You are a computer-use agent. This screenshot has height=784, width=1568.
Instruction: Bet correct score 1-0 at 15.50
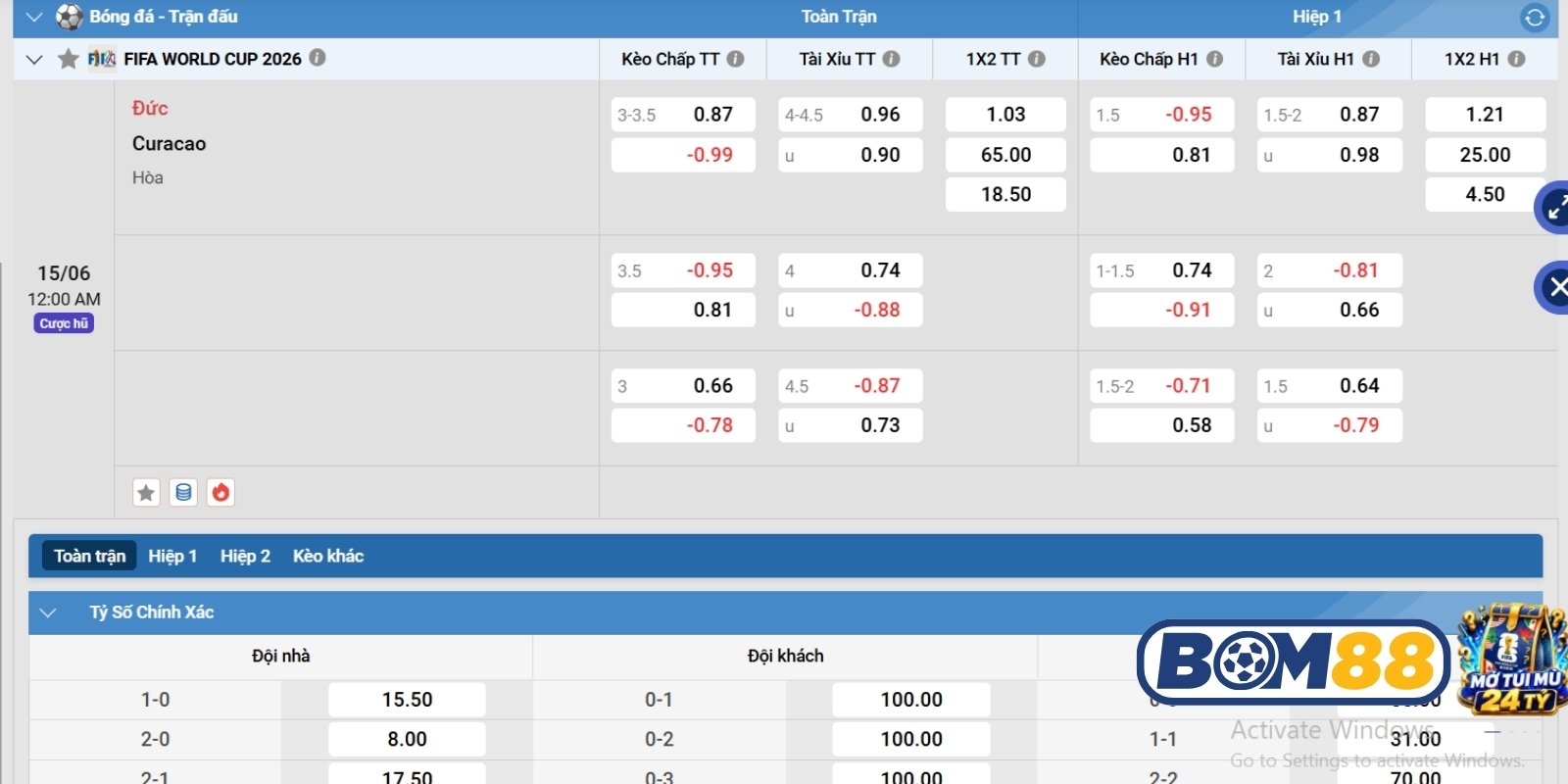407,700
